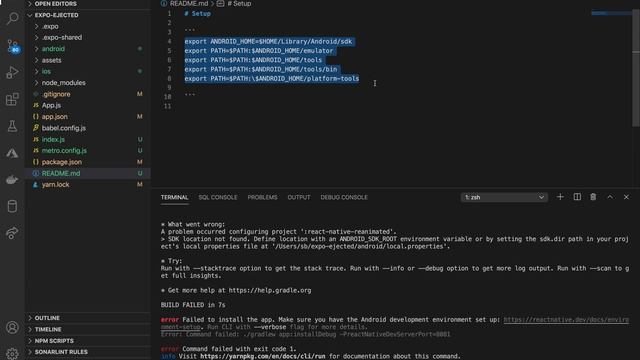
Task: Expand the SONARLINT RULES section
Action: (x=88, y=352)
